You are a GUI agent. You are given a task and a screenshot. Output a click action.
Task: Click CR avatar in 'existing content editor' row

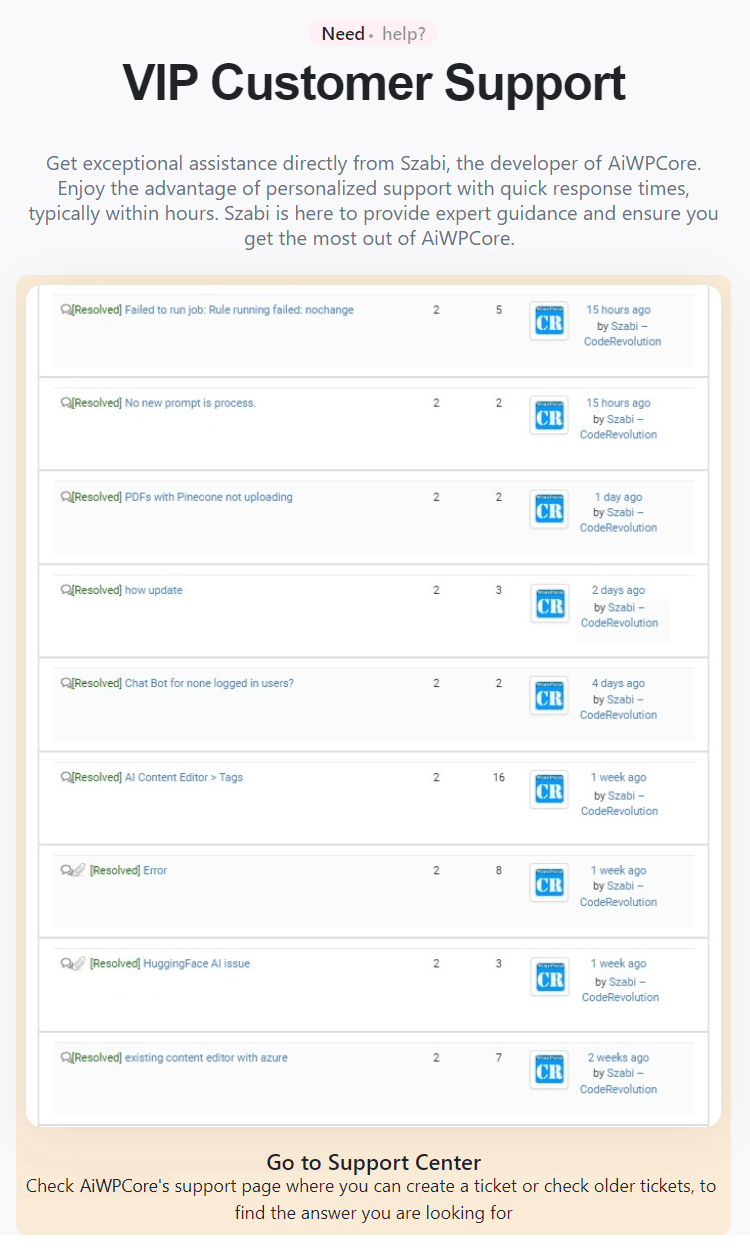[549, 1070]
